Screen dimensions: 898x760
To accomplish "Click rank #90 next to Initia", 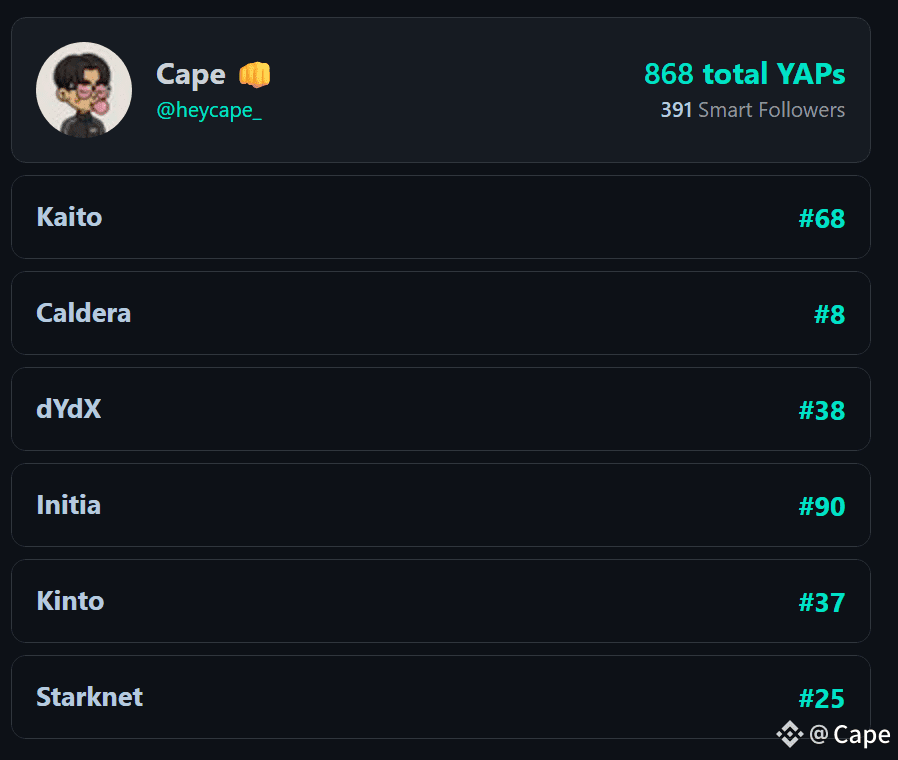I will tap(821, 505).
